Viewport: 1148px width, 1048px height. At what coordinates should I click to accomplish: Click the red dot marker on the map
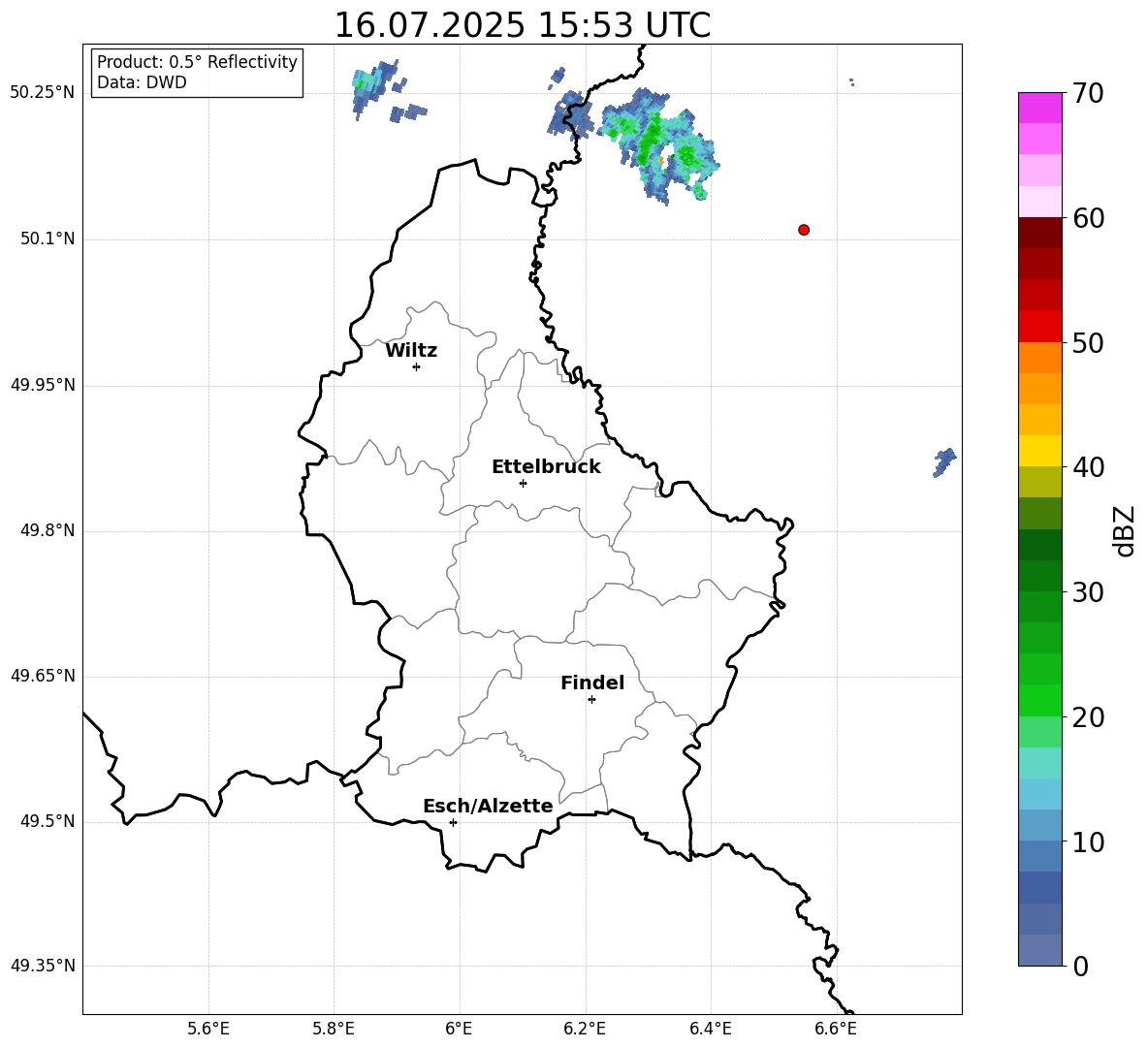tap(803, 230)
